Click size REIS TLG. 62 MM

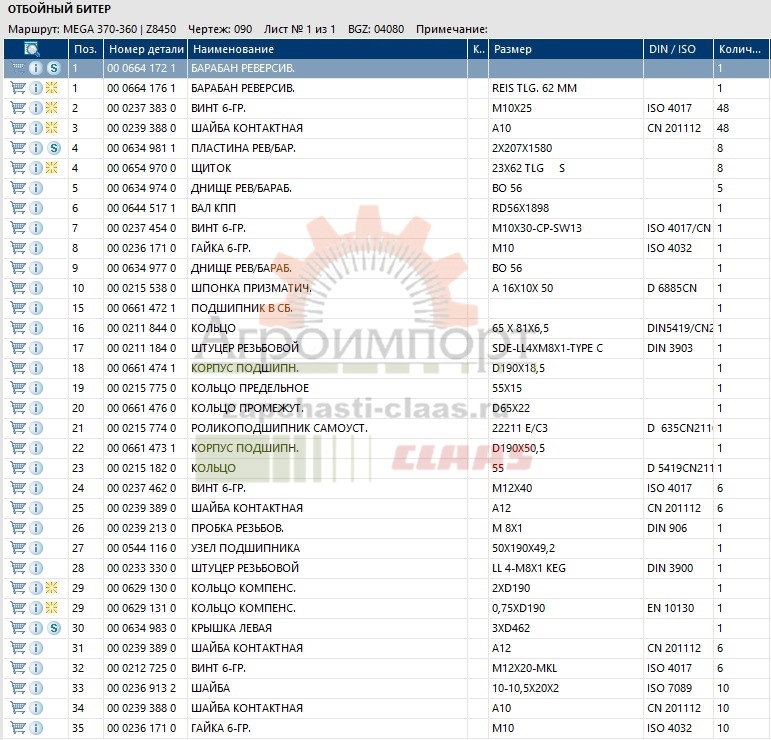click(534, 88)
